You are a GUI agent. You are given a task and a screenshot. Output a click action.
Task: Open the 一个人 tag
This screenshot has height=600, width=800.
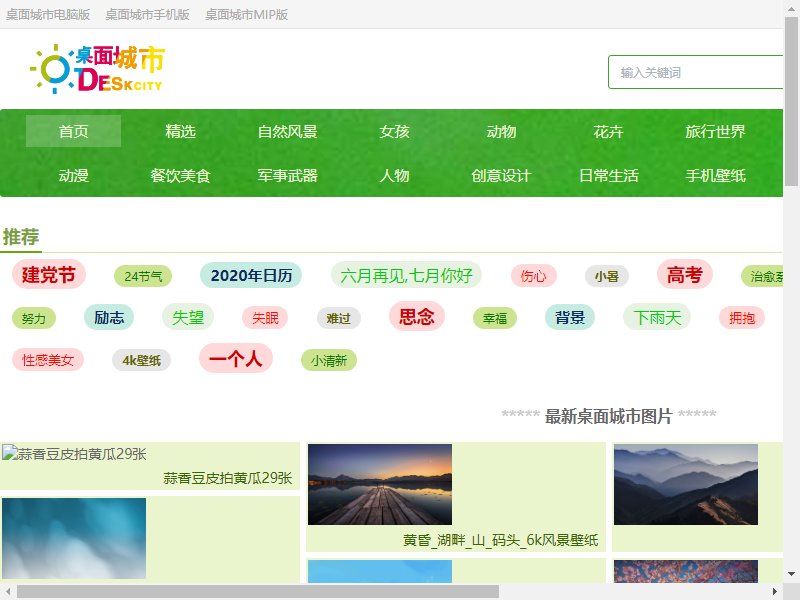point(236,358)
